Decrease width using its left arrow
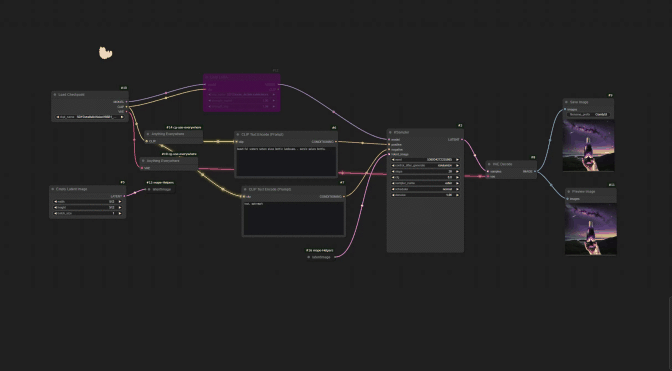The image size is (672, 371). tap(55, 201)
